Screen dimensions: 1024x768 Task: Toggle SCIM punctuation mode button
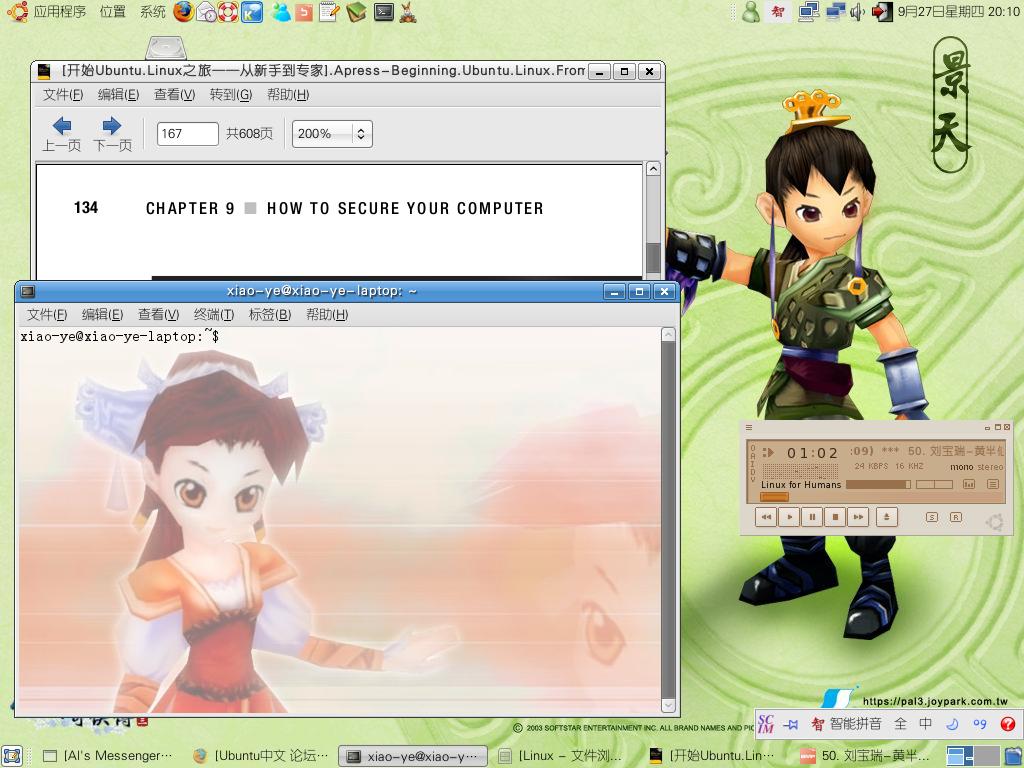980,724
